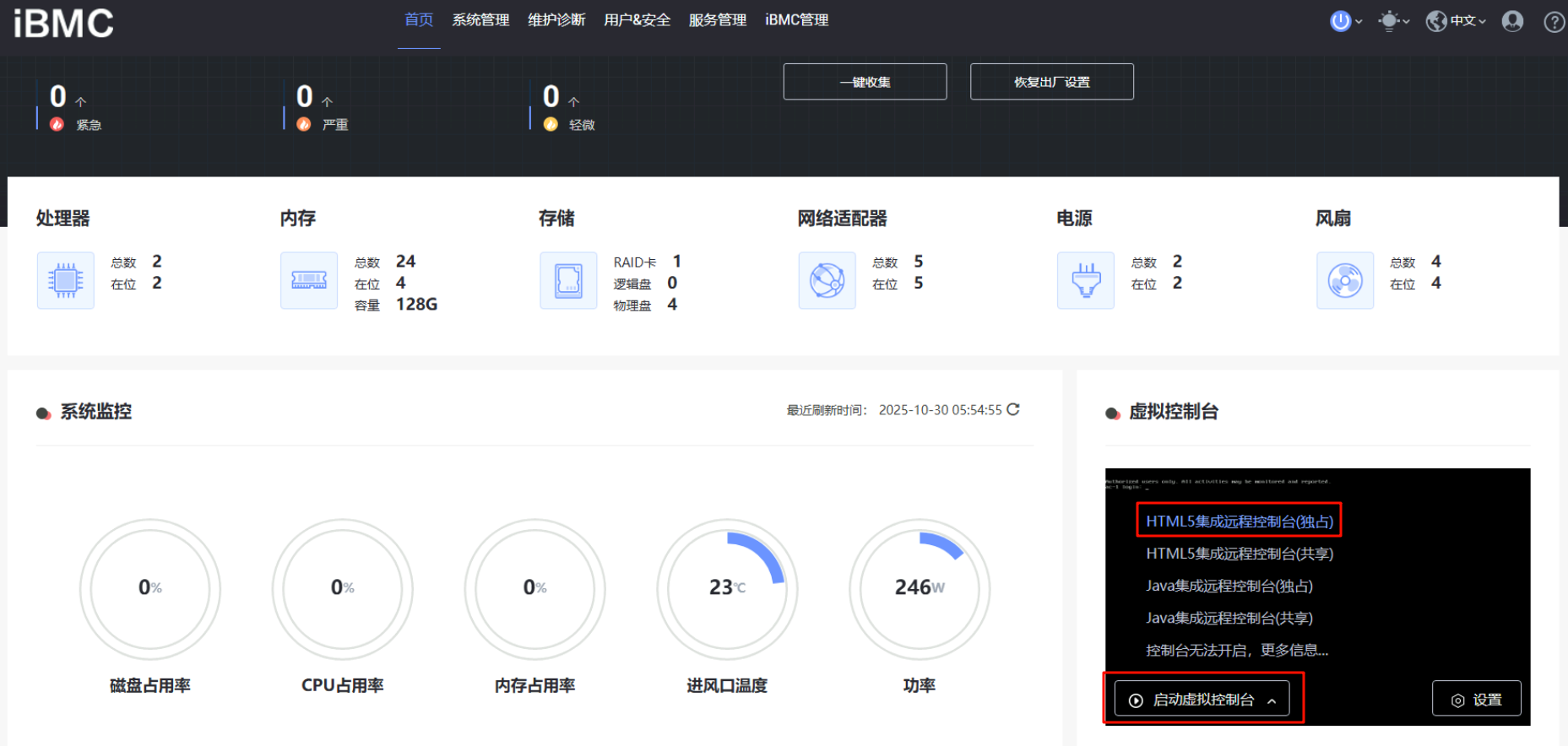
Task: Click the power supply plug icon
Action: coord(1086,281)
